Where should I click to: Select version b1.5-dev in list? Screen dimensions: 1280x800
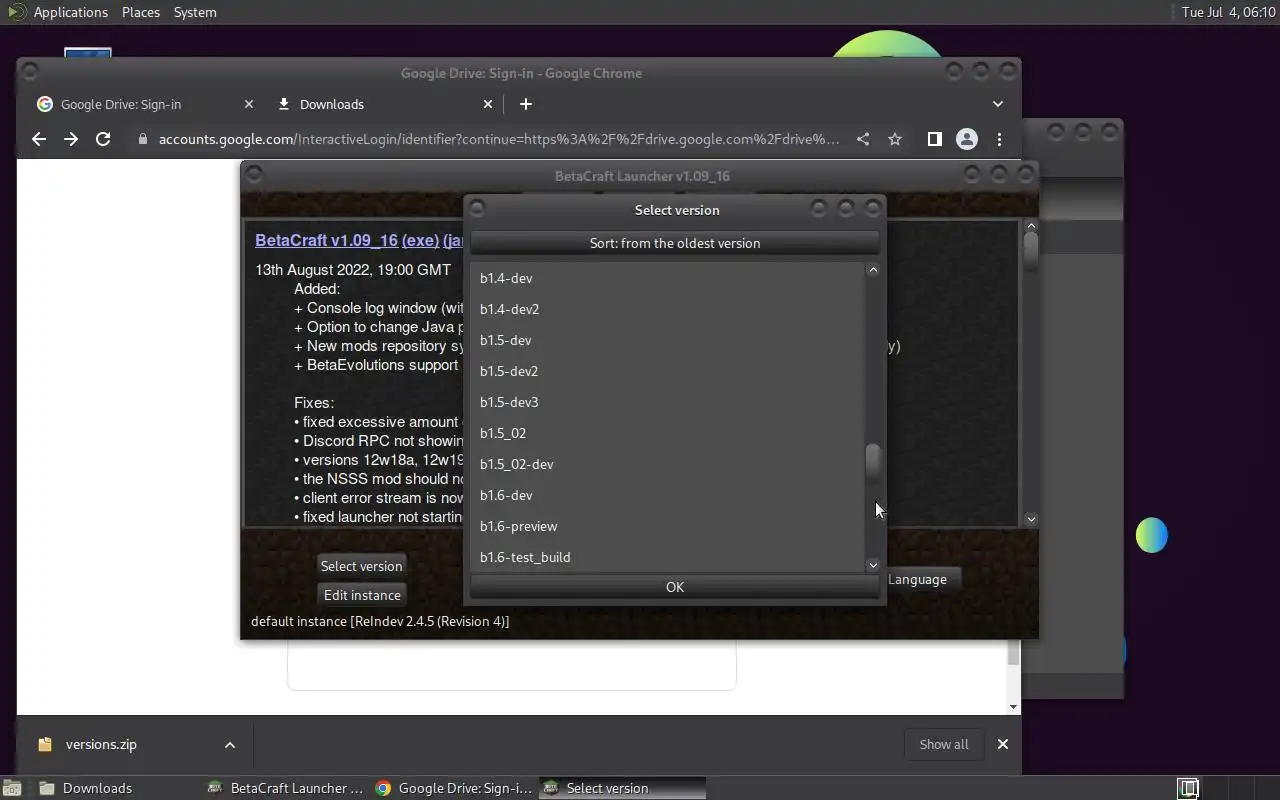[x=667, y=340]
